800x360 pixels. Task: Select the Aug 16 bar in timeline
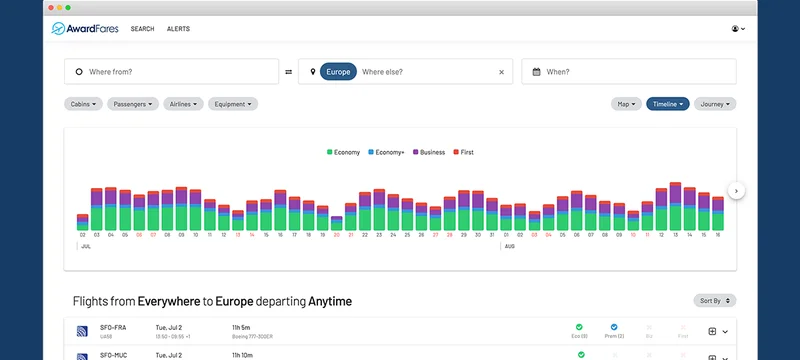pos(717,214)
